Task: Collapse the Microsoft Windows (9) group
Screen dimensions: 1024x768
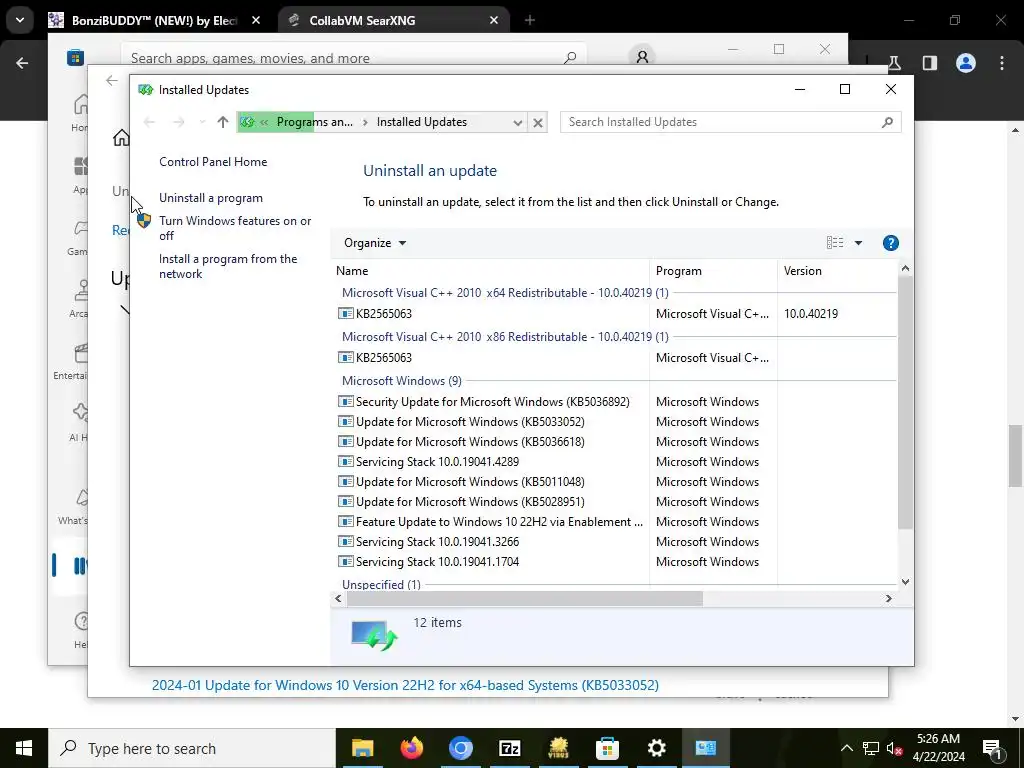Action: (402, 381)
